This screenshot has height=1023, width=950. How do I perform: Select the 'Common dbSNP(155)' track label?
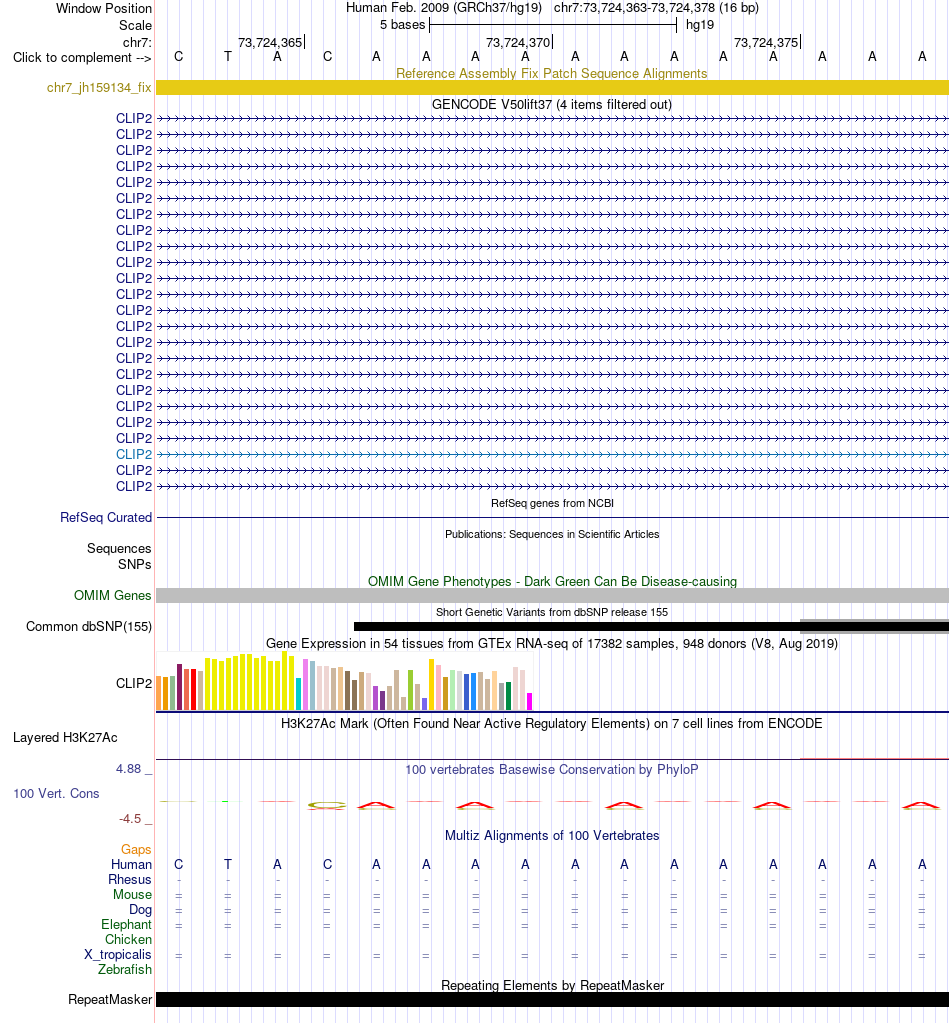[89, 626]
